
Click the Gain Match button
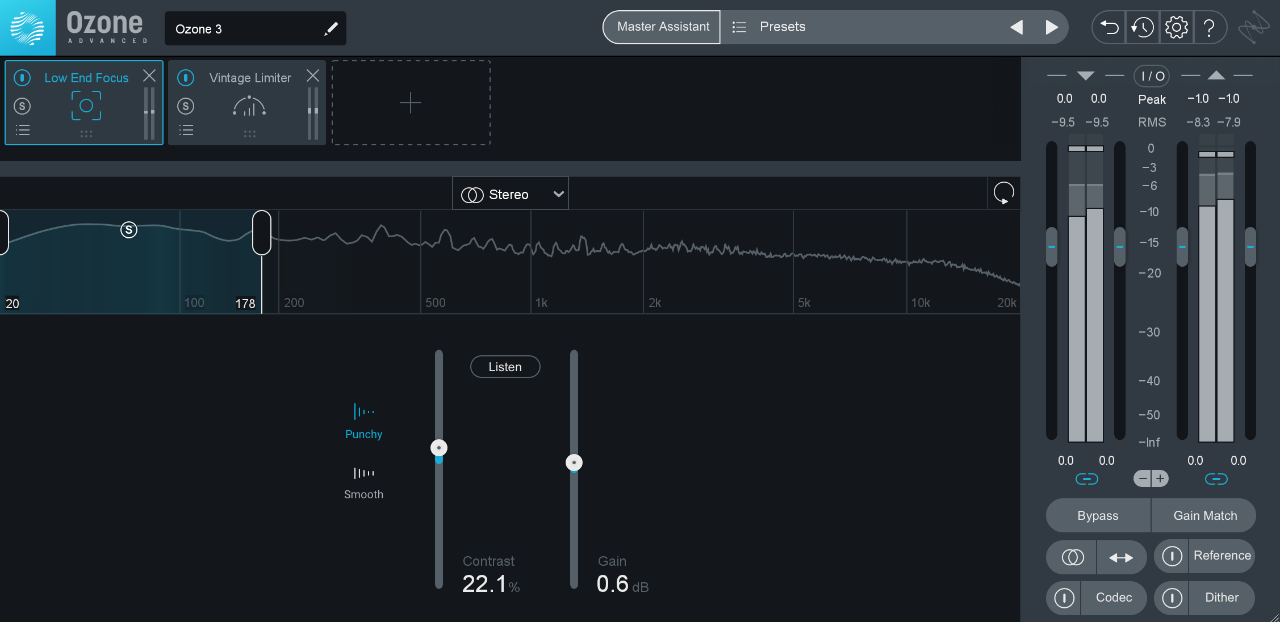pyautogui.click(x=1205, y=516)
